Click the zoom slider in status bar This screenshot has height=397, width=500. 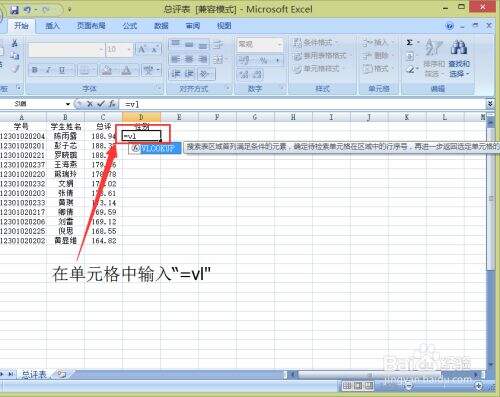[443, 386]
